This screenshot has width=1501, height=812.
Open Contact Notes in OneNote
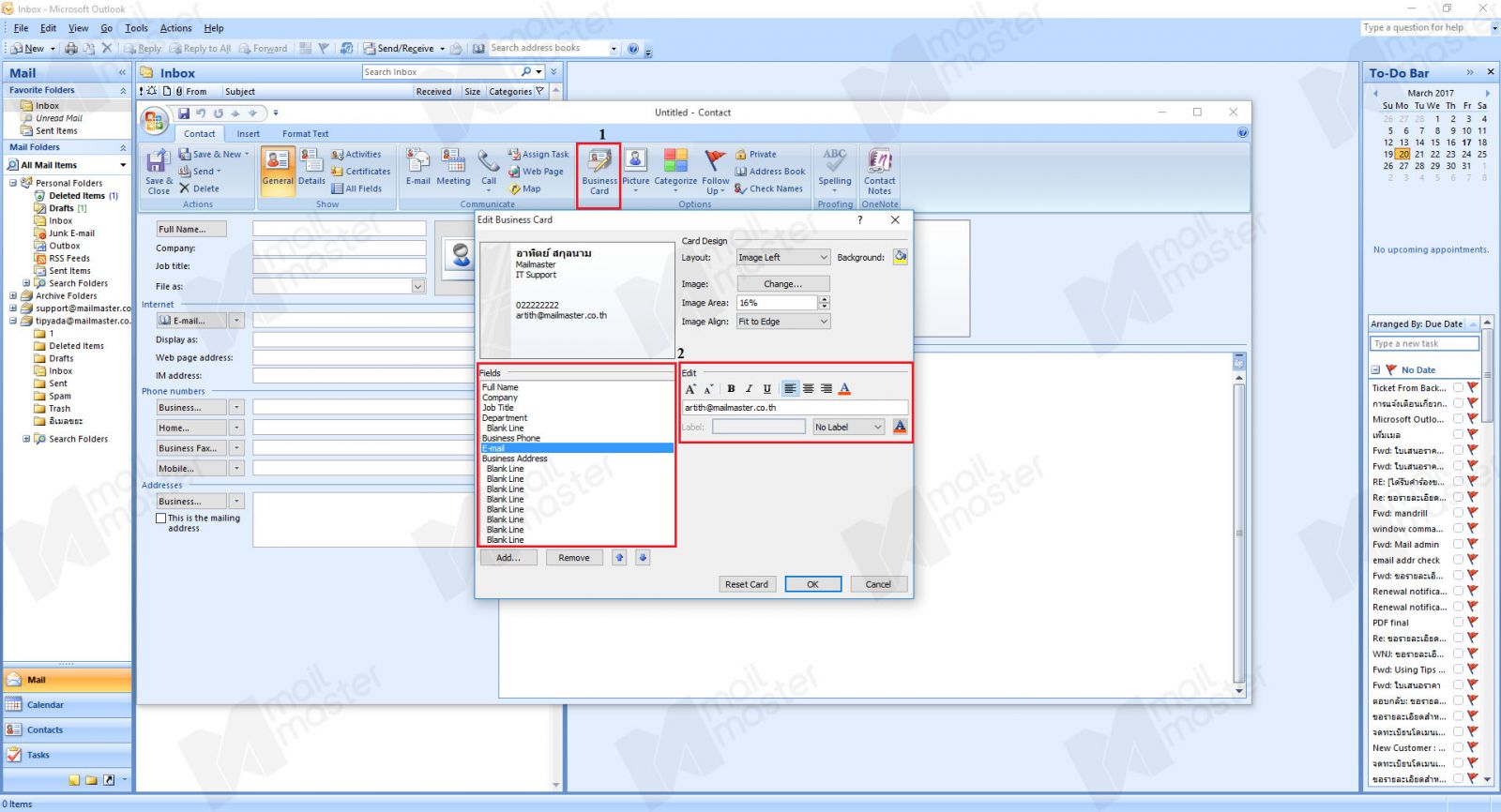(x=879, y=172)
